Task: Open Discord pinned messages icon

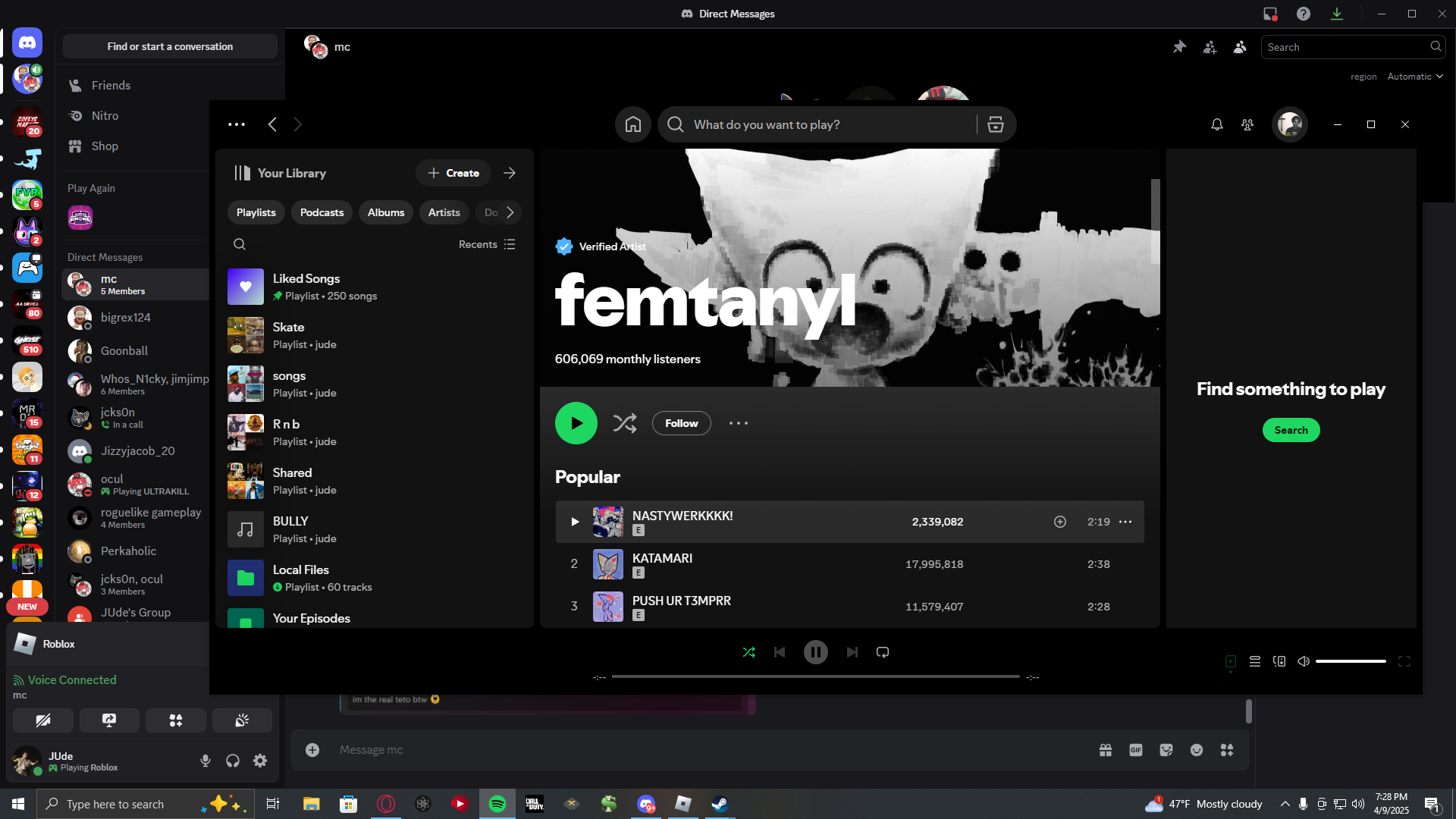Action: click(1179, 47)
